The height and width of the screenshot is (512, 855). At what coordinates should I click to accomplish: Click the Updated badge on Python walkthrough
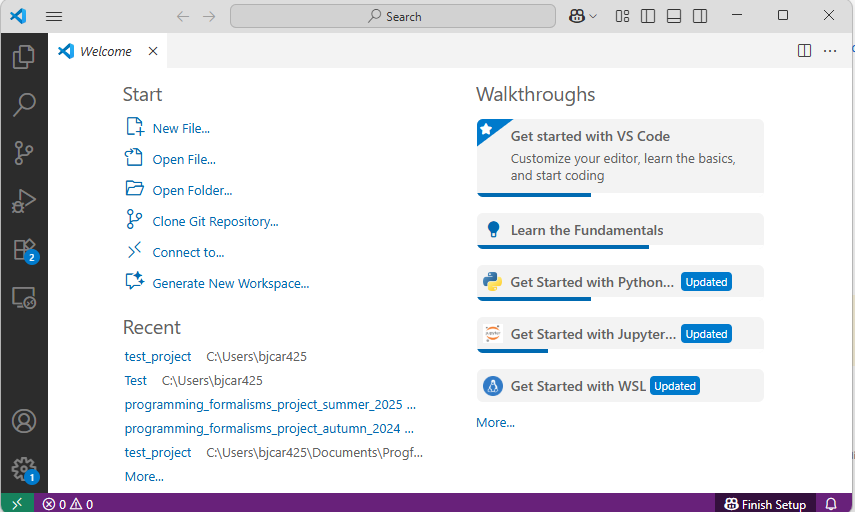[706, 282]
